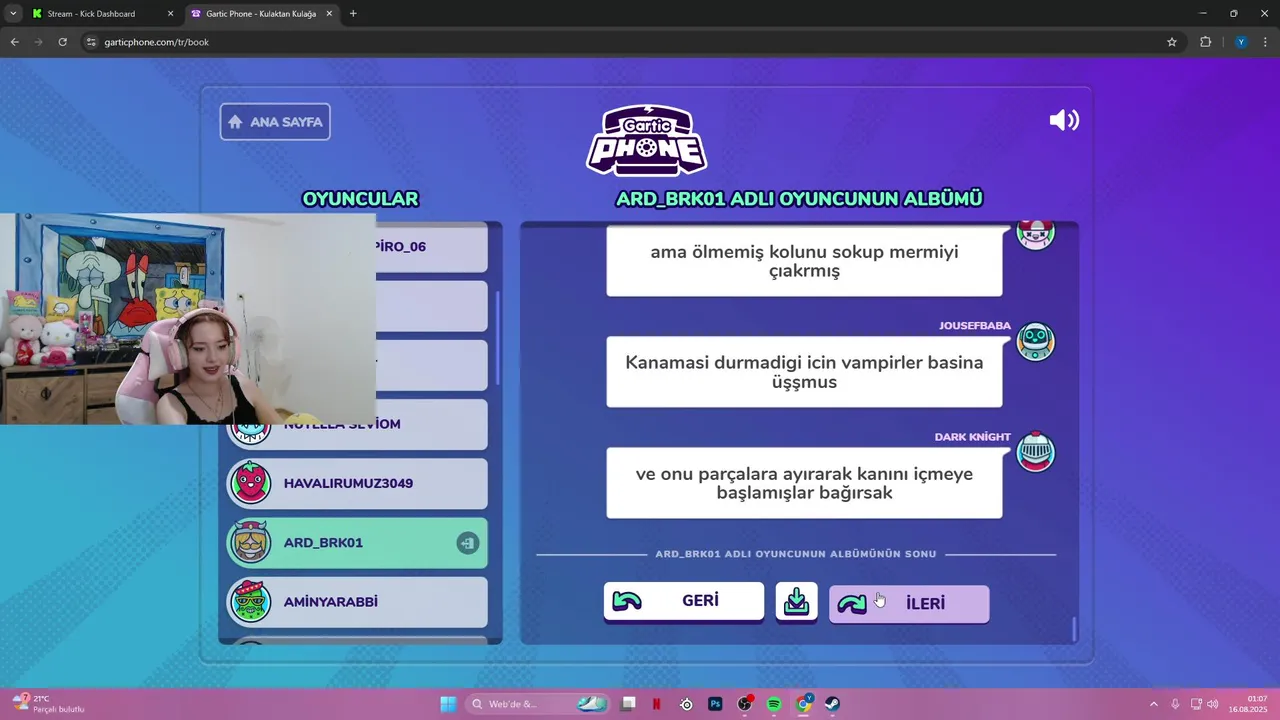Reload the page
This screenshot has width=1280, height=720.
[62, 42]
